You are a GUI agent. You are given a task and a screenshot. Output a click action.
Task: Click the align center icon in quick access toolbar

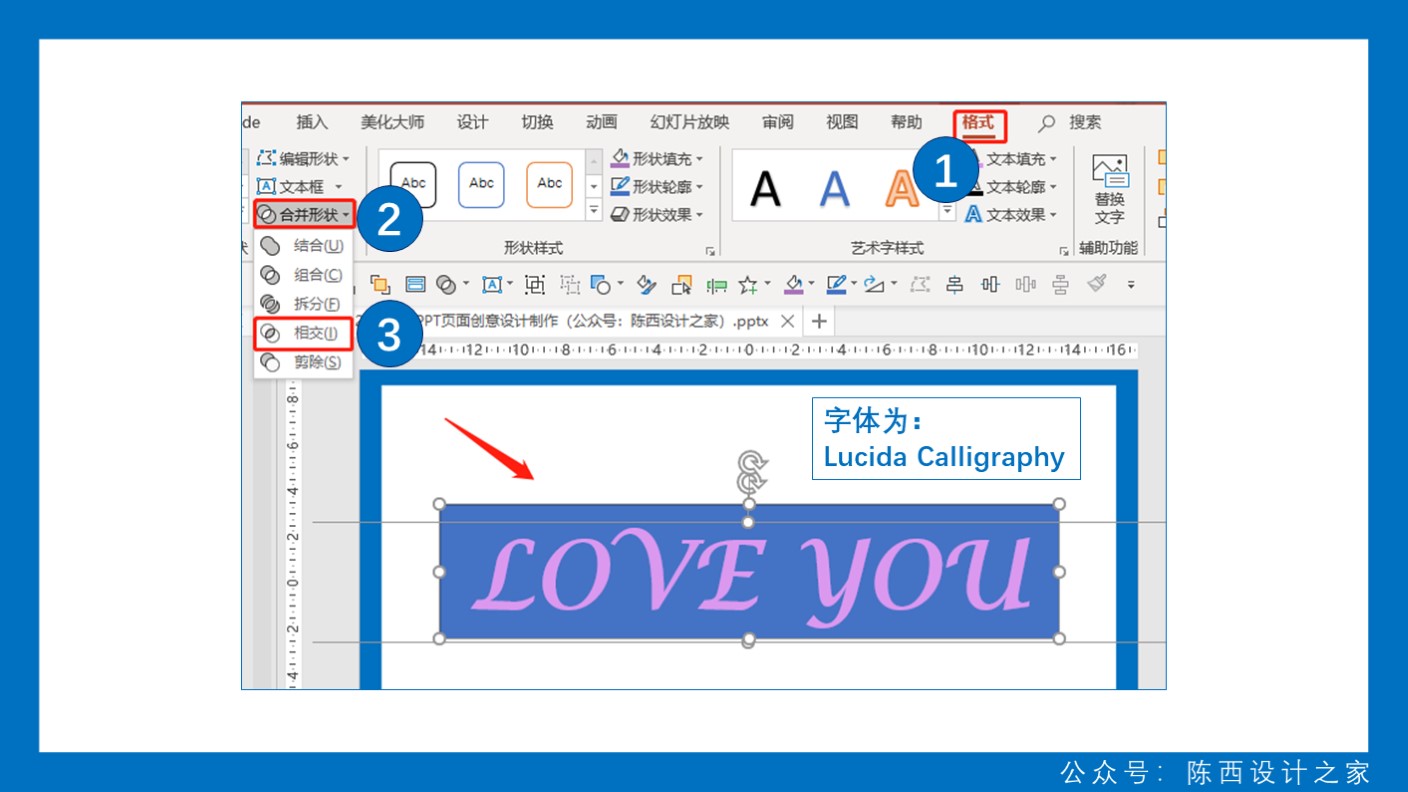[954, 285]
